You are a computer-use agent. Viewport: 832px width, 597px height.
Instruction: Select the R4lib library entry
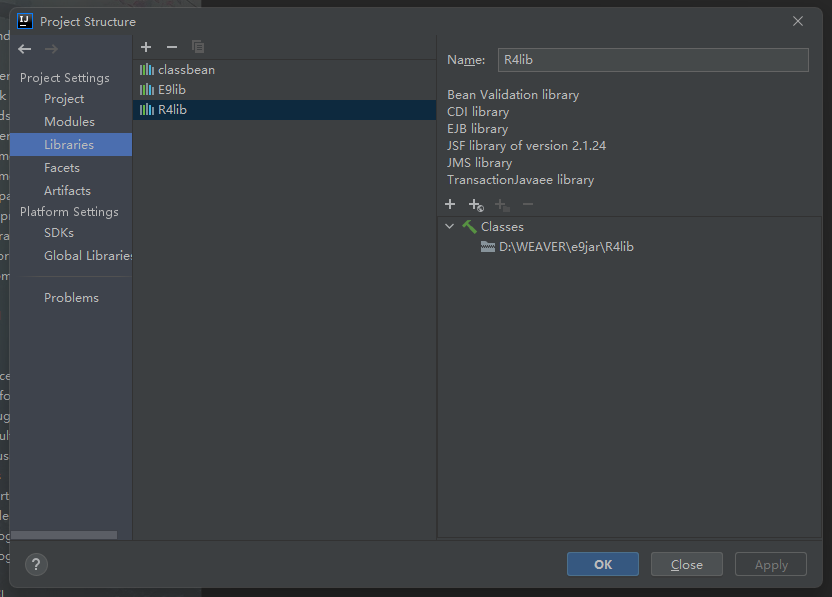172,110
